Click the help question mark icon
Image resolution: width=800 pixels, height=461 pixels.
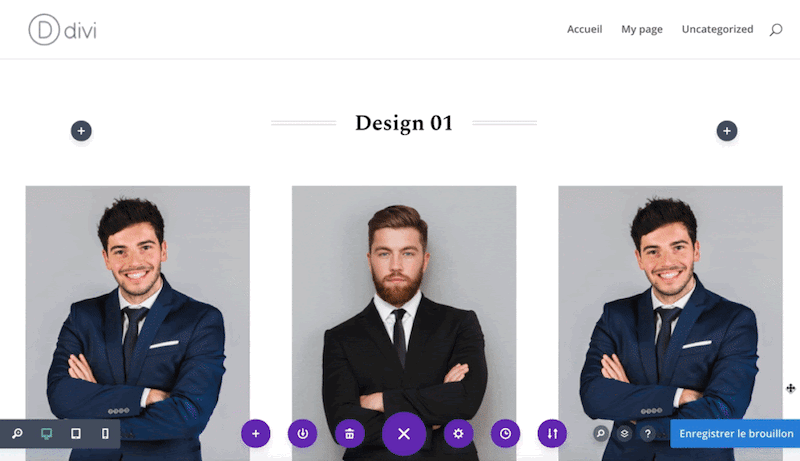click(x=647, y=433)
